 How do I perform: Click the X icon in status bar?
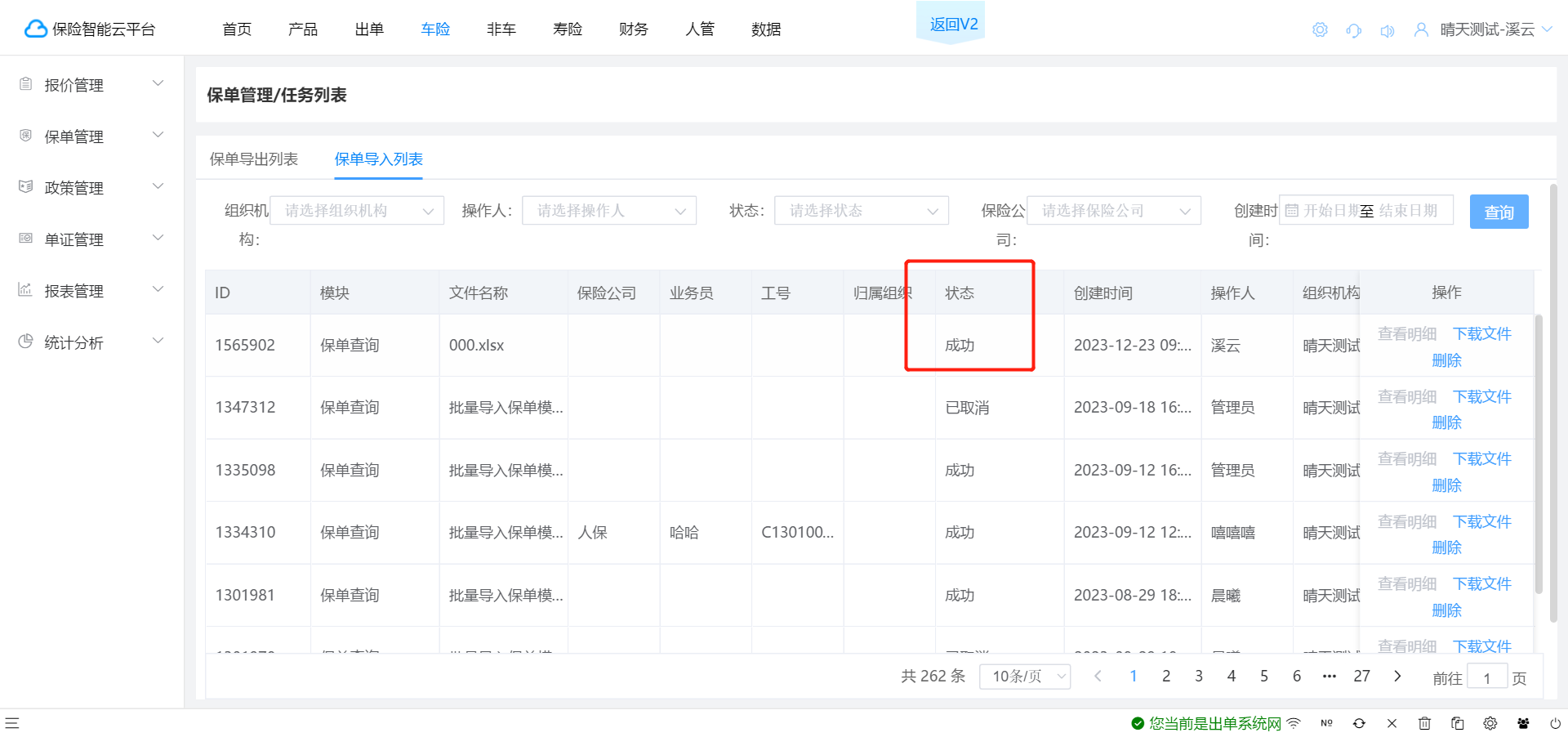click(1392, 723)
